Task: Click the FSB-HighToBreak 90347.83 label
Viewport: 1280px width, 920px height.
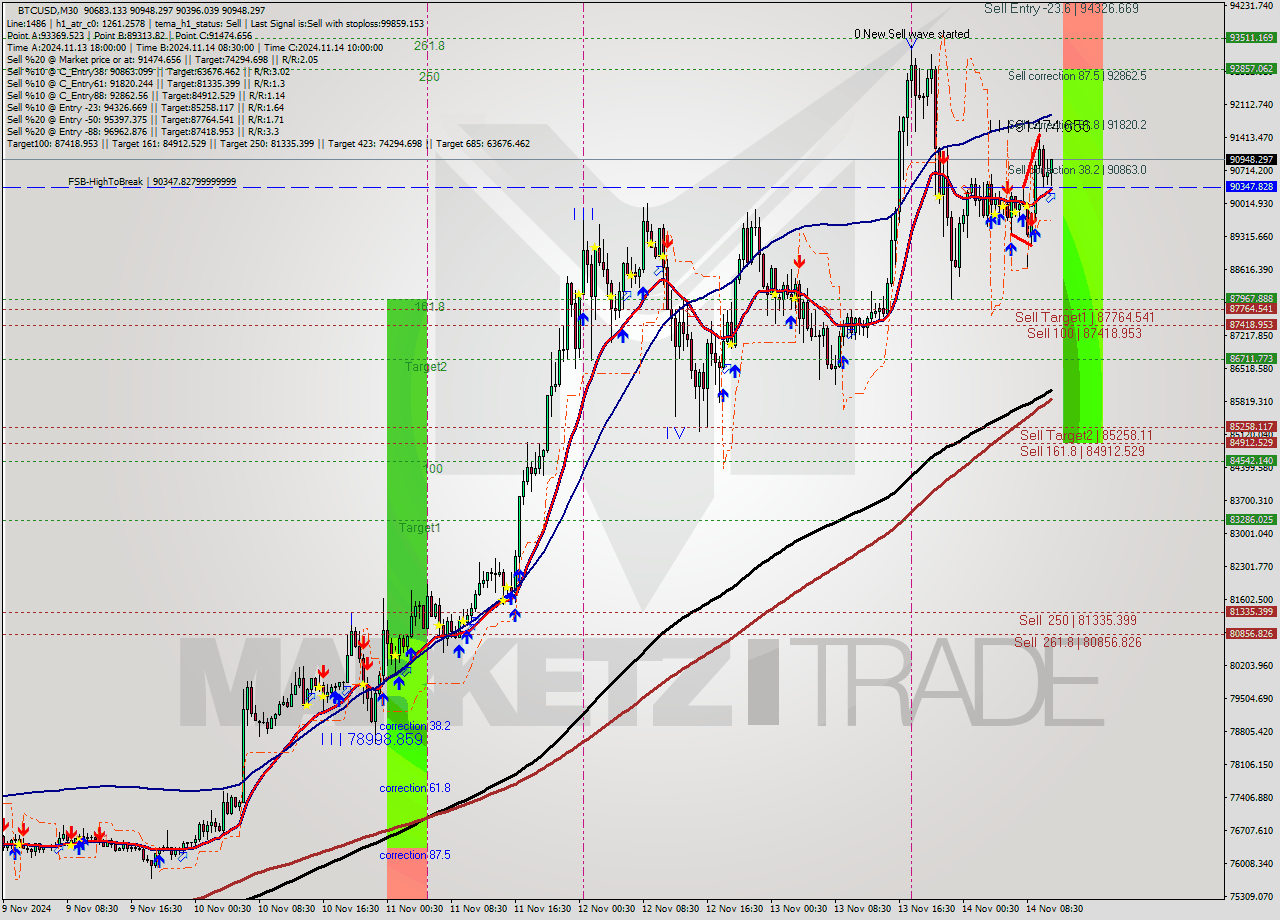Action: (x=152, y=182)
